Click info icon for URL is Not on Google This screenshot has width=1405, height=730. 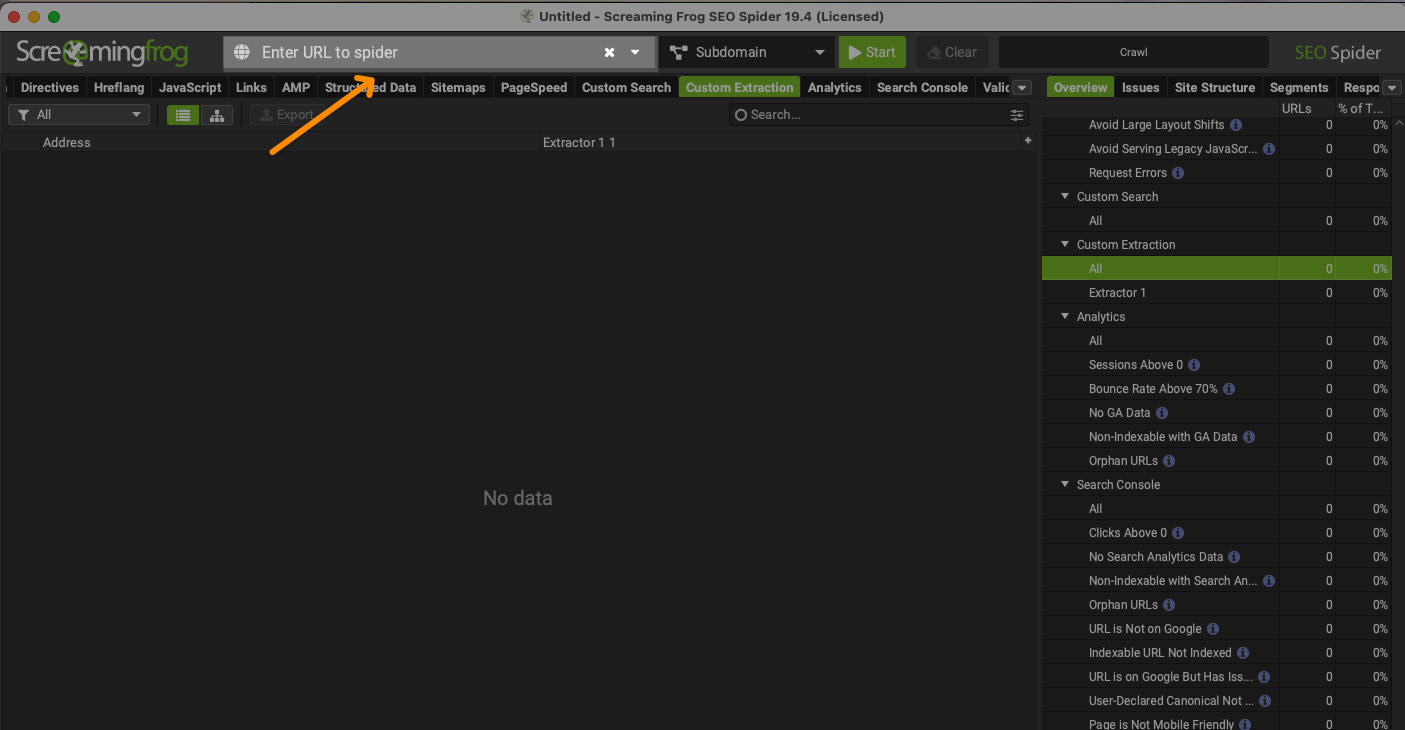click(x=1213, y=629)
